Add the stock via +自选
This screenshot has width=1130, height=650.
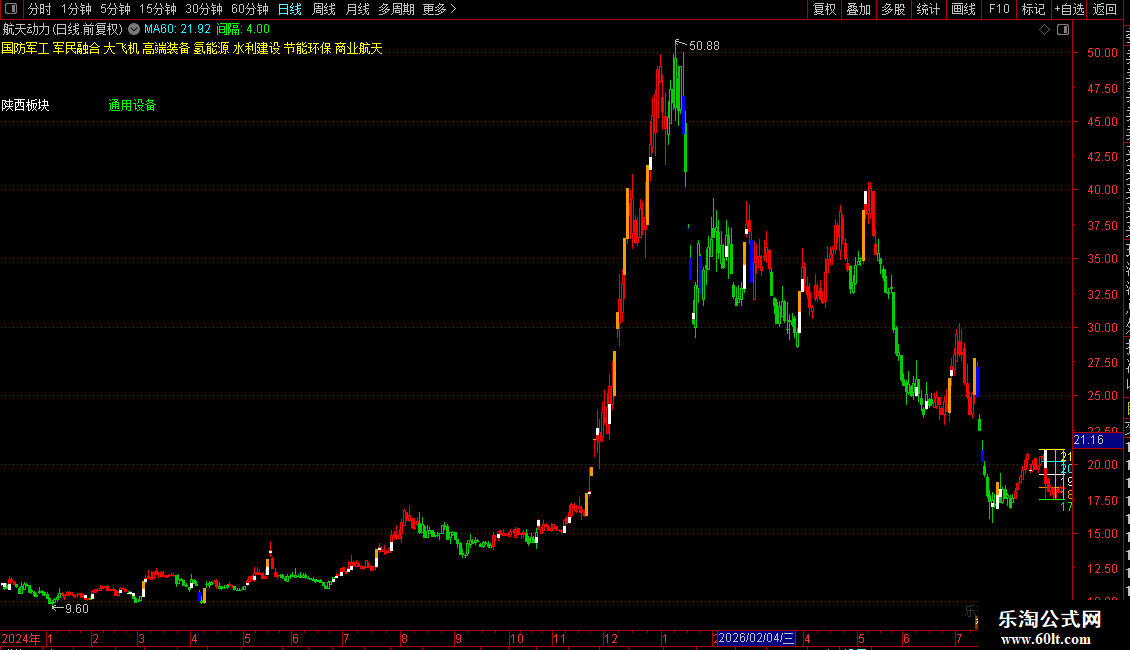point(1069,9)
